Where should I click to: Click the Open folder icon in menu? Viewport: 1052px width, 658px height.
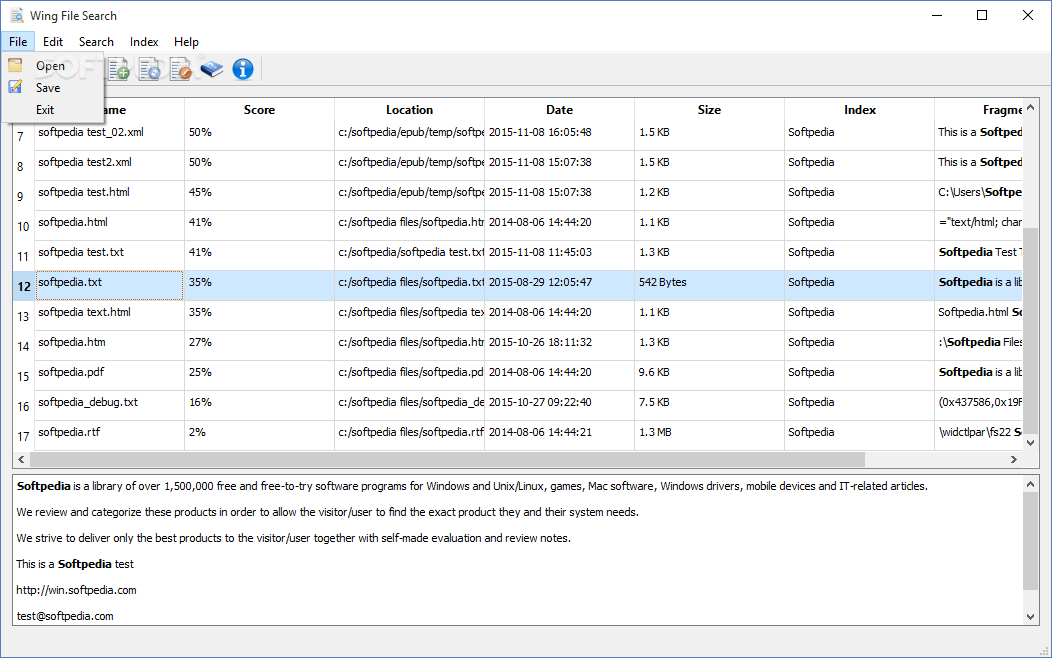coord(15,65)
